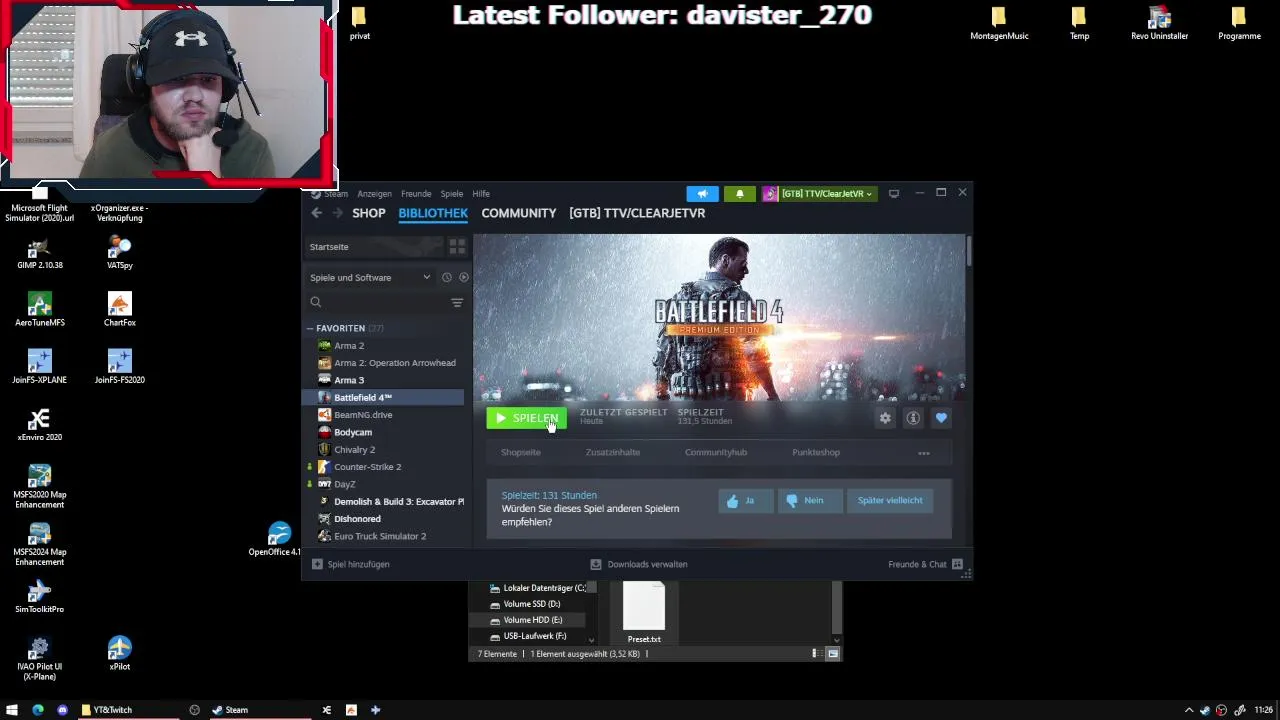The width and height of the screenshot is (1280, 720).
Task: Open Zusatzinhalte tab for Battlefield 4
Action: coord(613,452)
